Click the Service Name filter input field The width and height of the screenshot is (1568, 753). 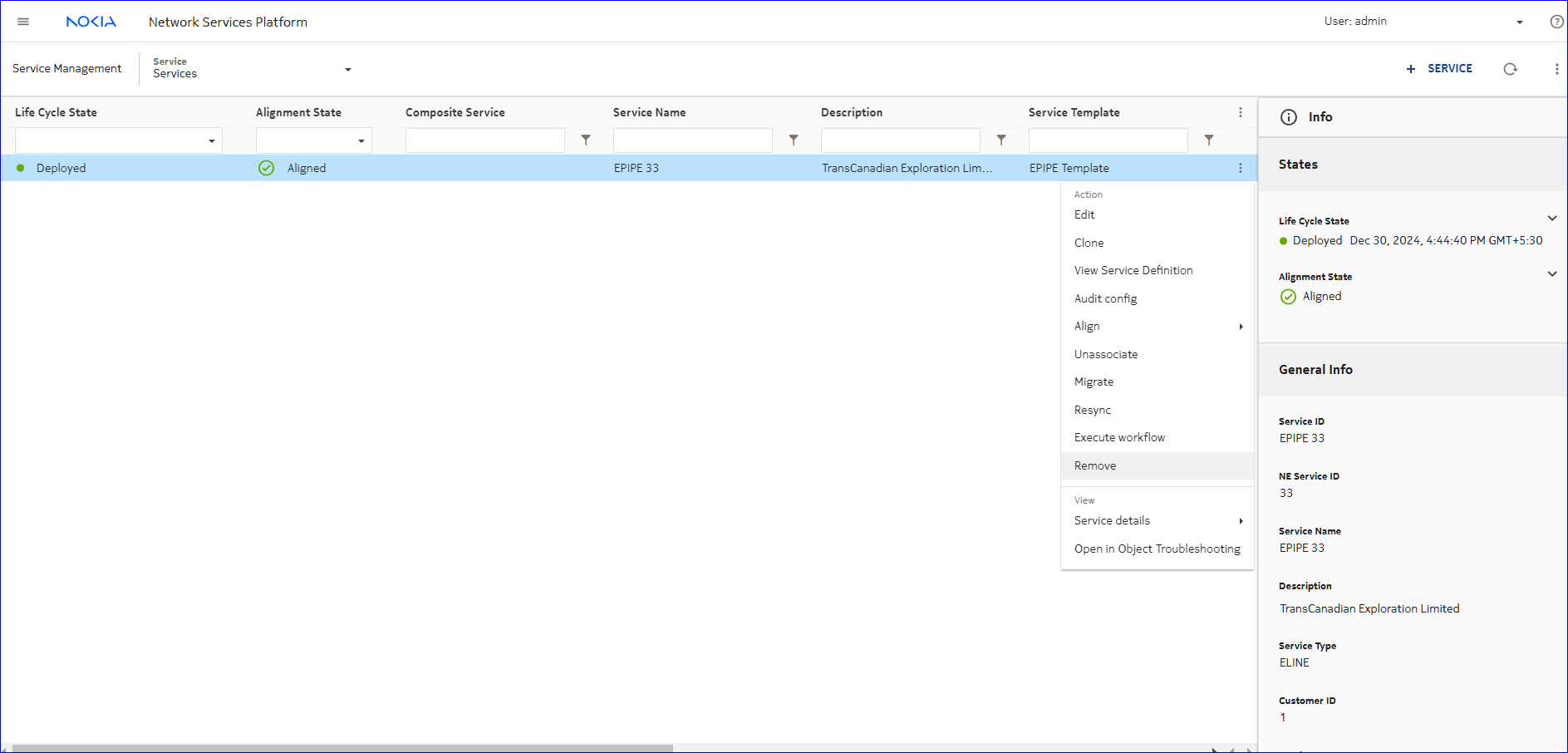pos(692,140)
